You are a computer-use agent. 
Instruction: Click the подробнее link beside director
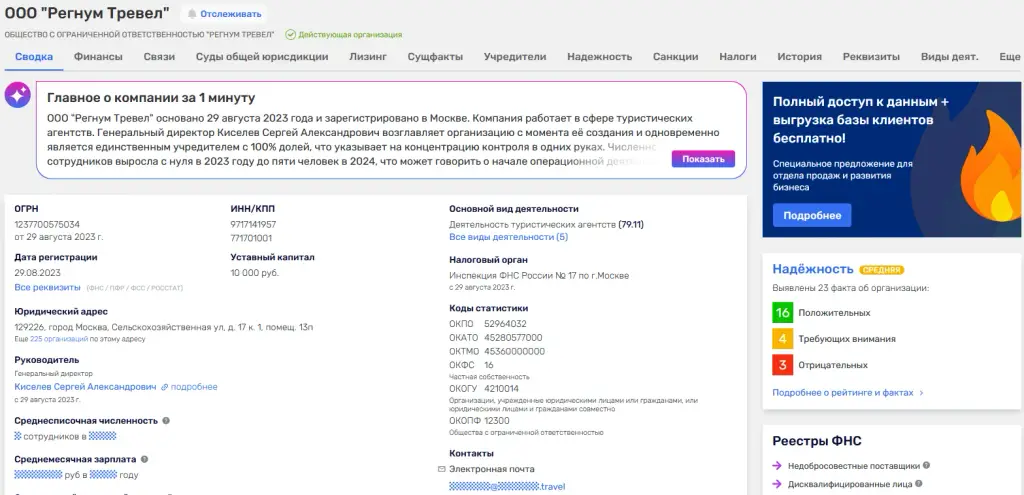click(194, 387)
